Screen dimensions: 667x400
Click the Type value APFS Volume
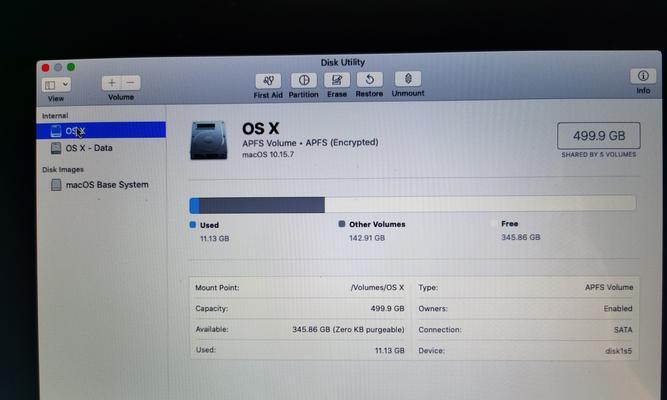609,288
